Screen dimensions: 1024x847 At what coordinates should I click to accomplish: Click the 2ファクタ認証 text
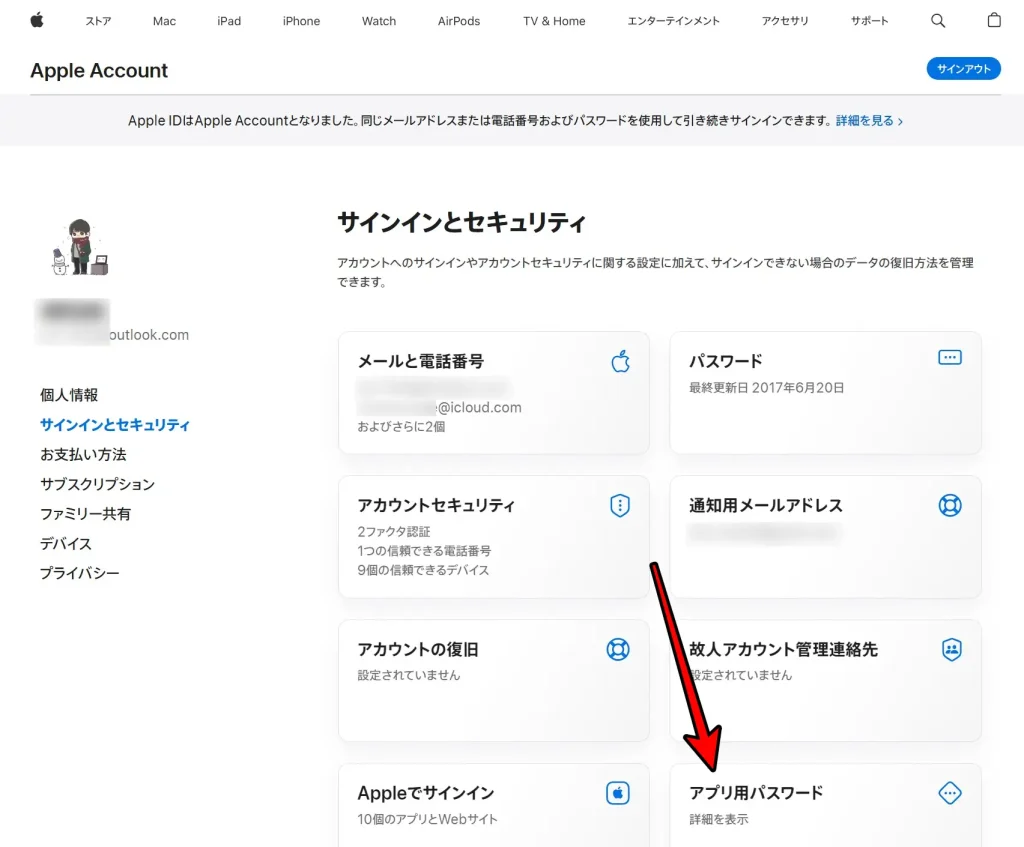click(x=394, y=532)
